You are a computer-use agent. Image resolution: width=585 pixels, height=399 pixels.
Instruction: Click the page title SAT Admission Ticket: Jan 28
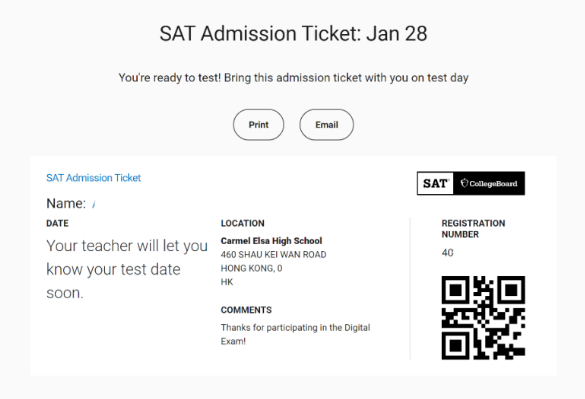293,34
